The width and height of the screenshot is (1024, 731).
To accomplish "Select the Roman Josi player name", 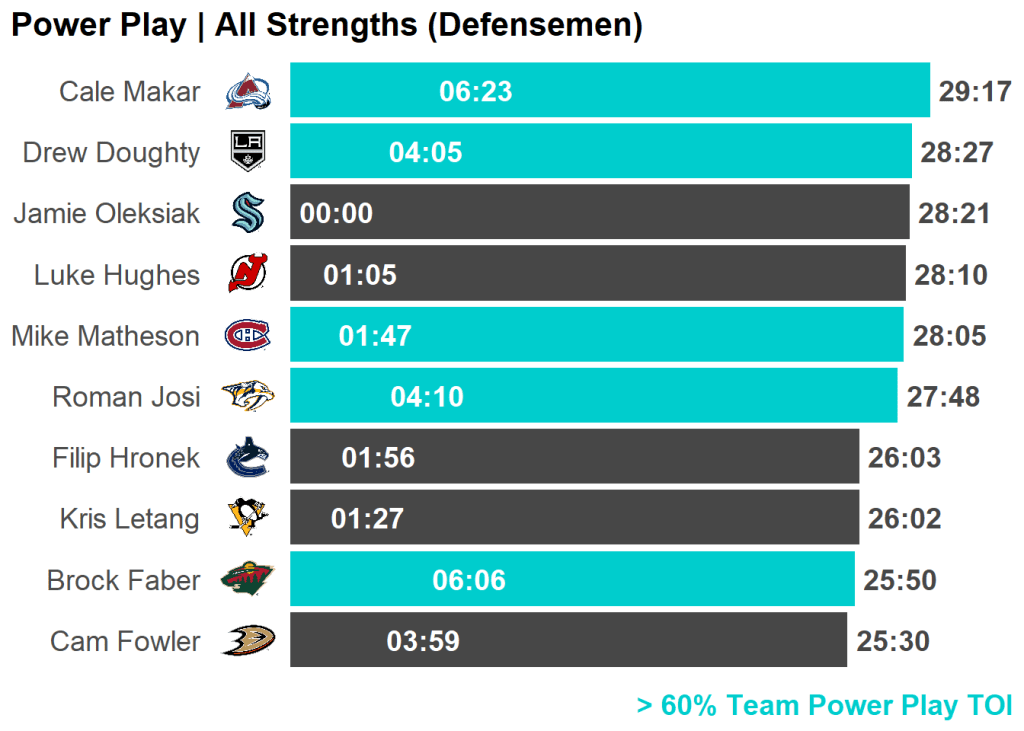I will (x=126, y=397).
